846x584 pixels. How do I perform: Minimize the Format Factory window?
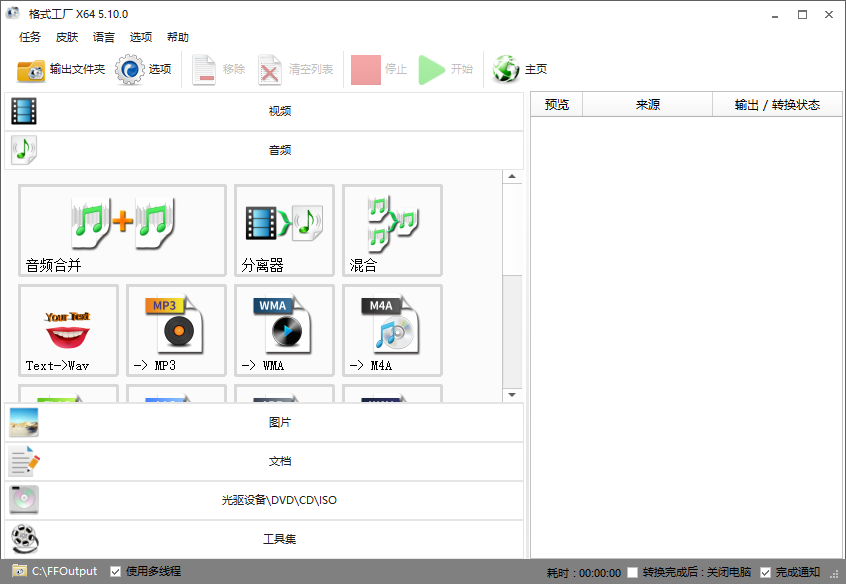coord(775,15)
